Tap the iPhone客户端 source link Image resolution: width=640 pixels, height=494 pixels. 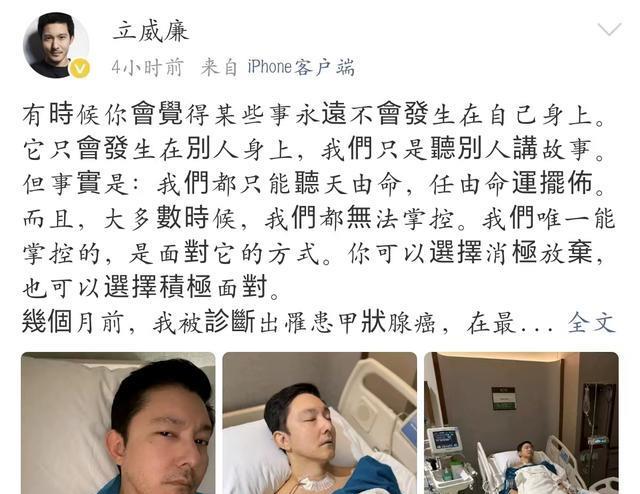[x=301, y=67]
